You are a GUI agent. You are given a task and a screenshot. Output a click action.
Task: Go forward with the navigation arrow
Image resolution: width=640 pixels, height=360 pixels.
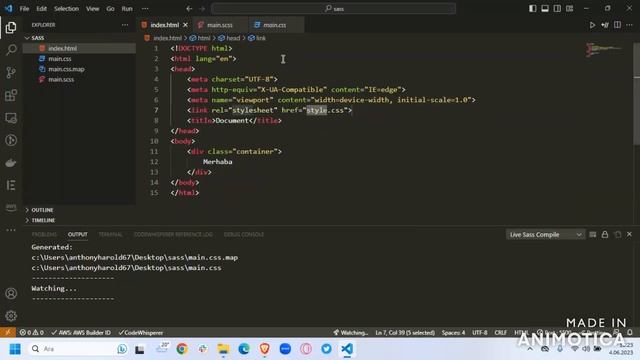tap(202, 9)
